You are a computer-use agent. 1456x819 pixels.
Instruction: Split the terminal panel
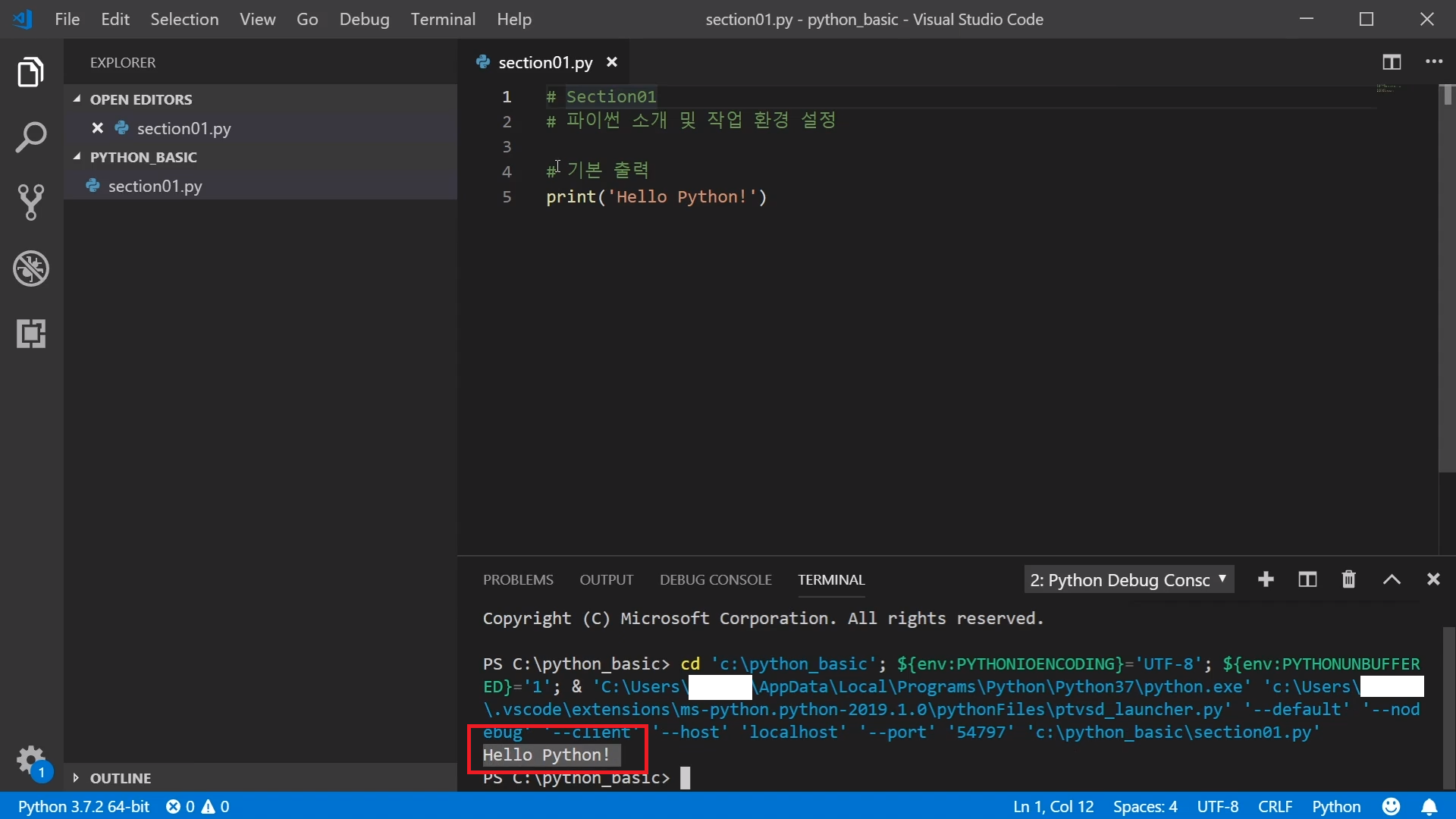1307,580
